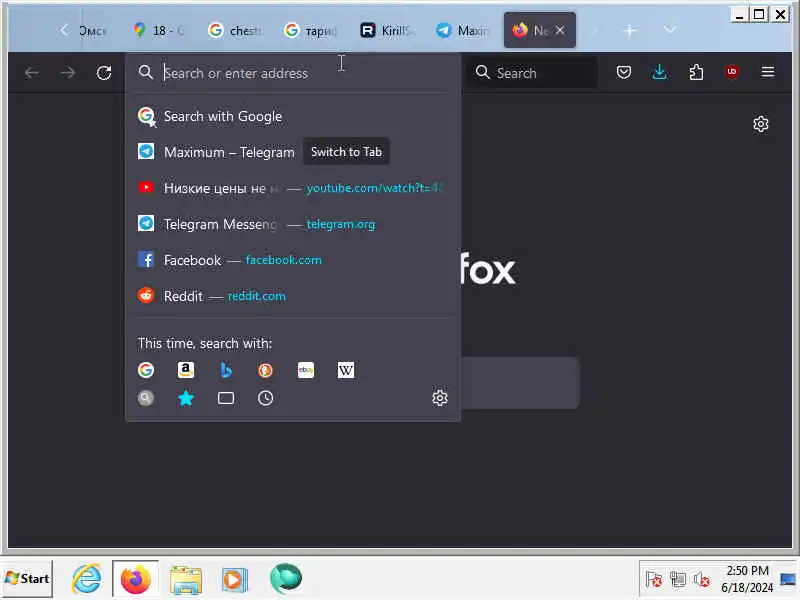This screenshot has height=600, width=800.
Task: Switch to the 'Омск' tab
Action: pyautogui.click(x=93, y=31)
